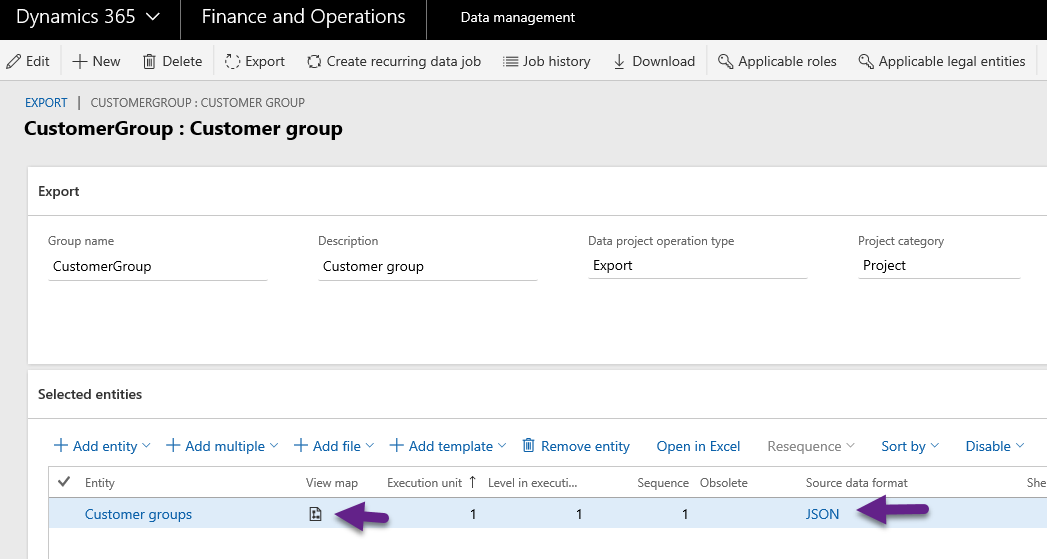
Task: Click the Edit pencil icon
Action: 14,61
